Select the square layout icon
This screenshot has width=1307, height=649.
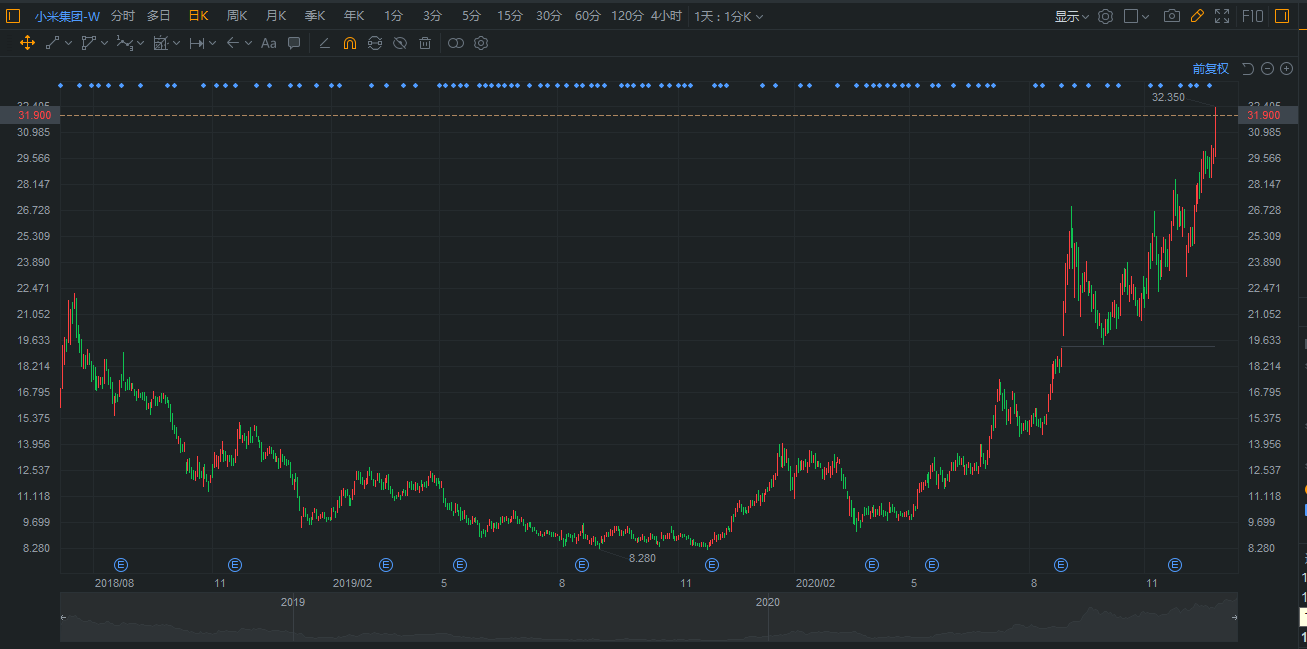[x=1131, y=16]
